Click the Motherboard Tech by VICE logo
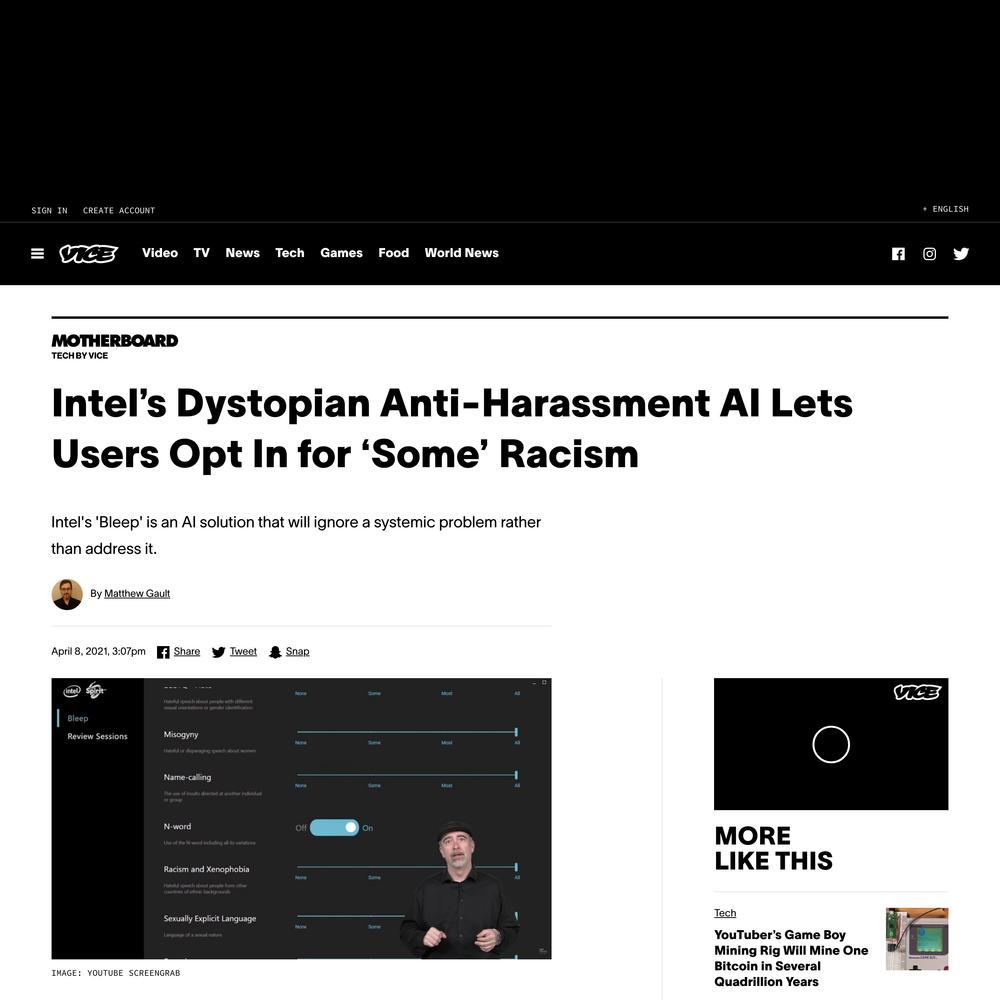Screen dimensions: 1000x1000 [x=115, y=346]
